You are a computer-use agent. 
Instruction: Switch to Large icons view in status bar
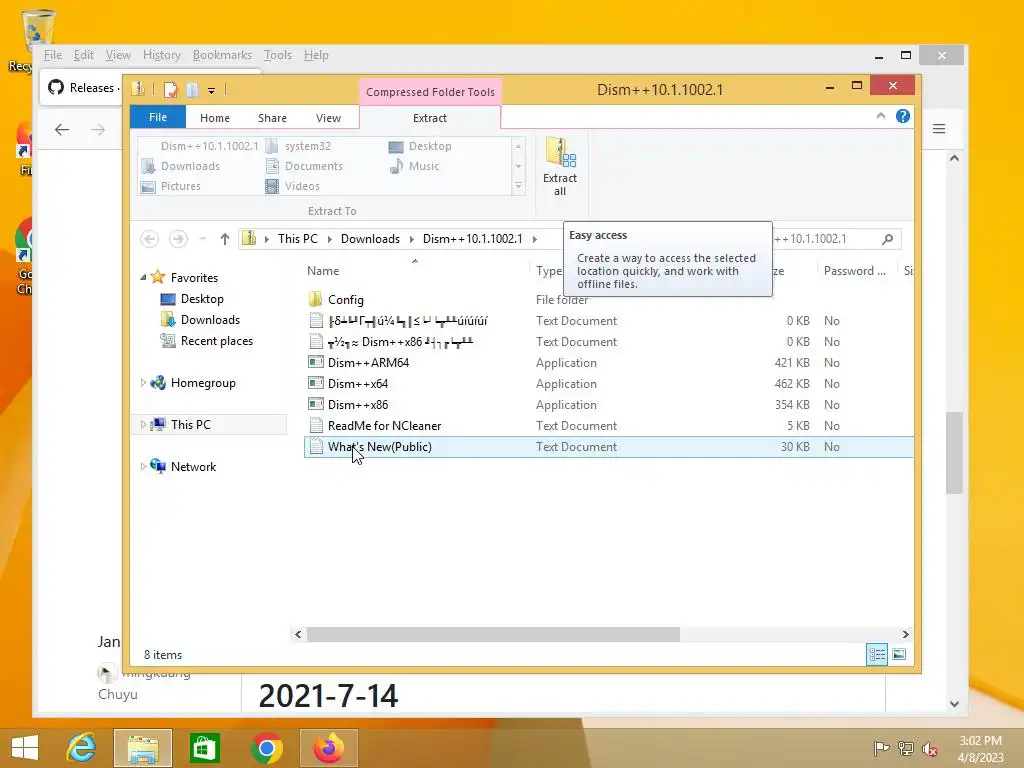click(899, 654)
